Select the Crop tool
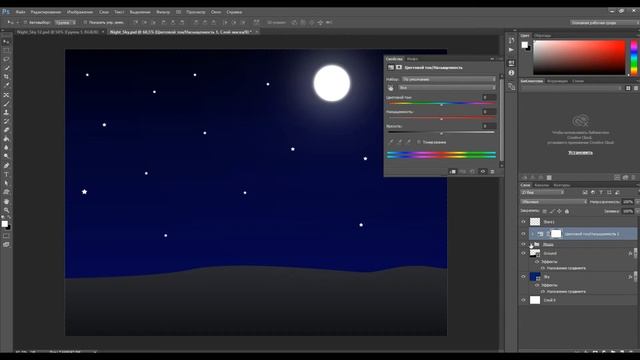The image size is (640, 360). point(6,77)
